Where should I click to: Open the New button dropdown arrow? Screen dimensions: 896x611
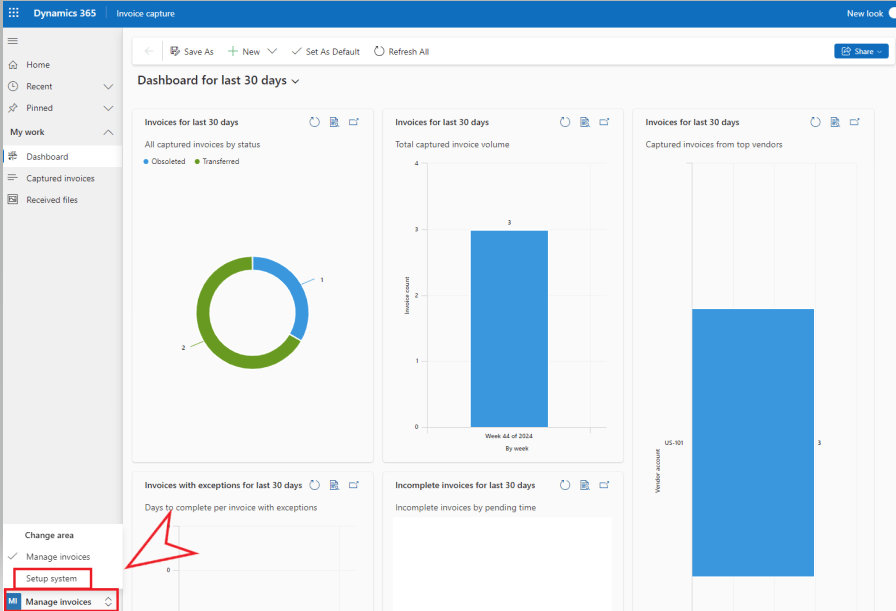272,52
